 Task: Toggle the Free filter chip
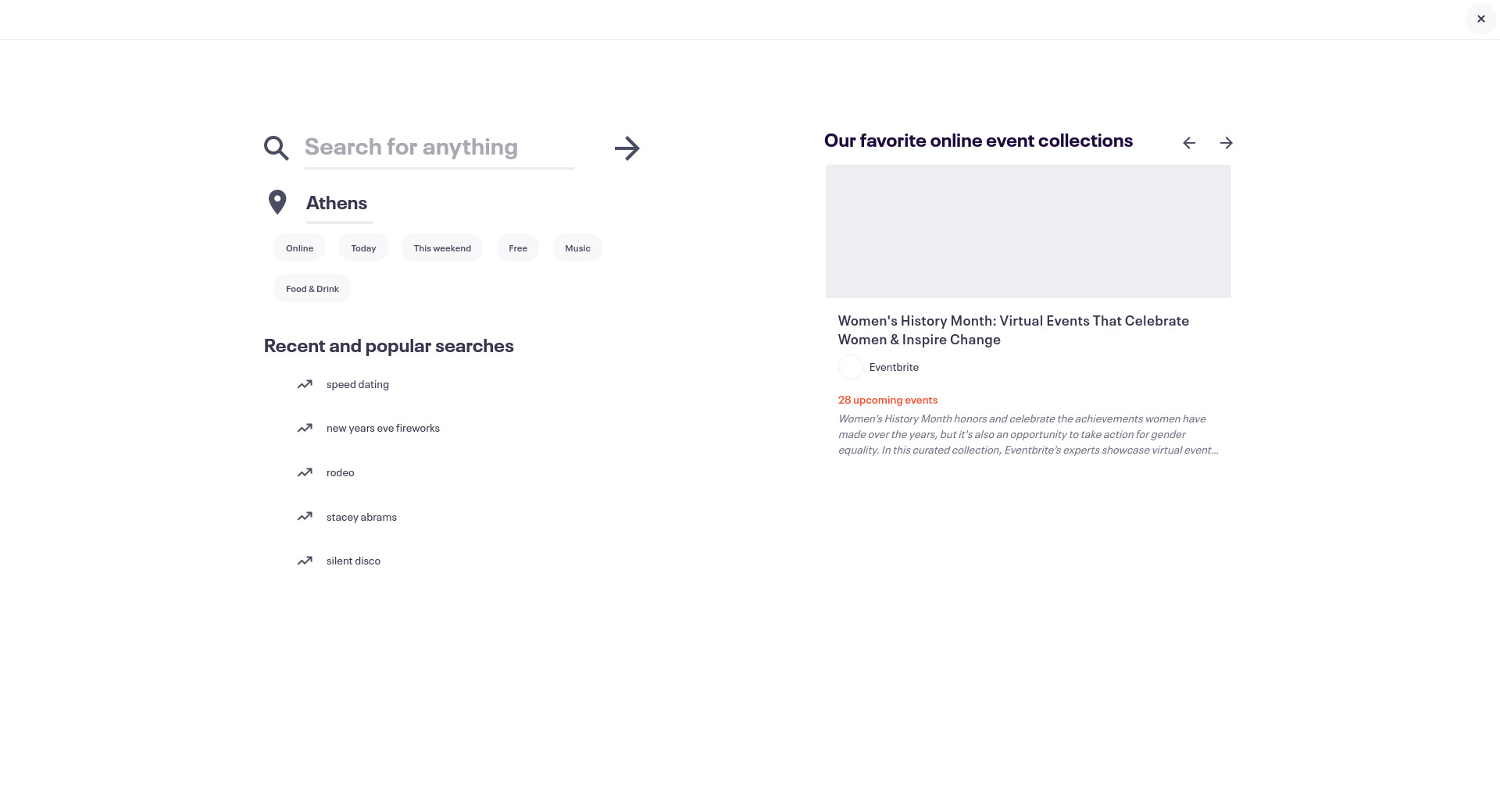click(517, 248)
